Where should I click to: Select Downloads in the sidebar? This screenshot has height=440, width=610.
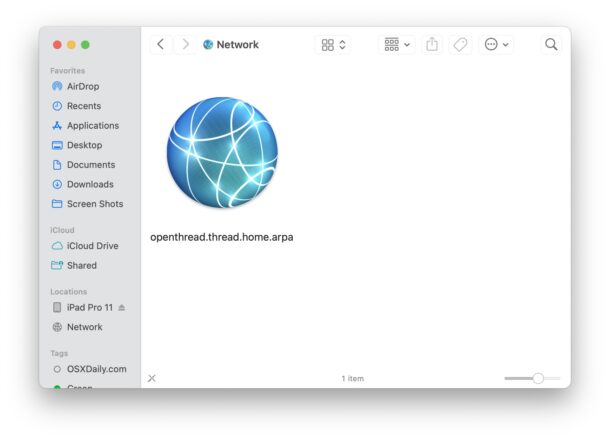pyautogui.click(x=90, y=184)
